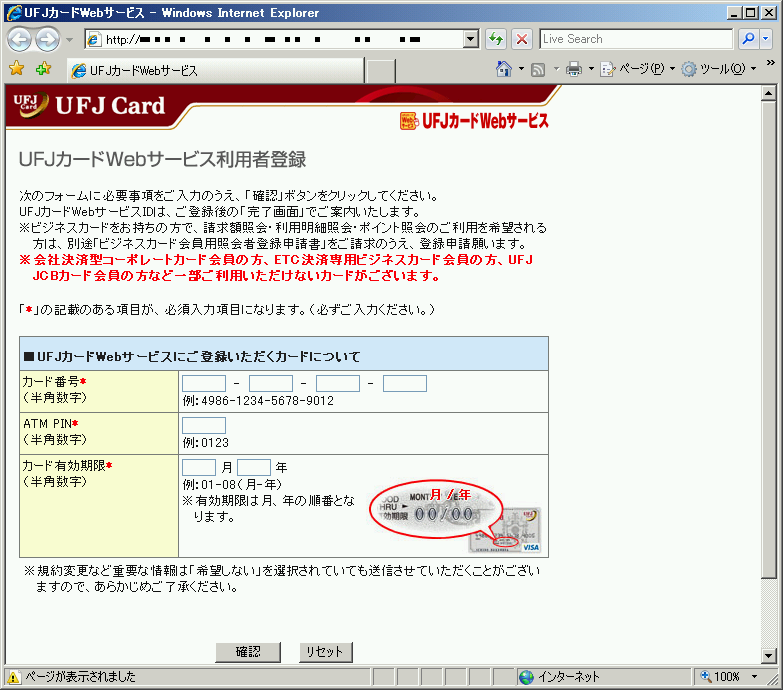
Task: Expand the Home button dropdown arrow
Action: [x=521, y=69]
